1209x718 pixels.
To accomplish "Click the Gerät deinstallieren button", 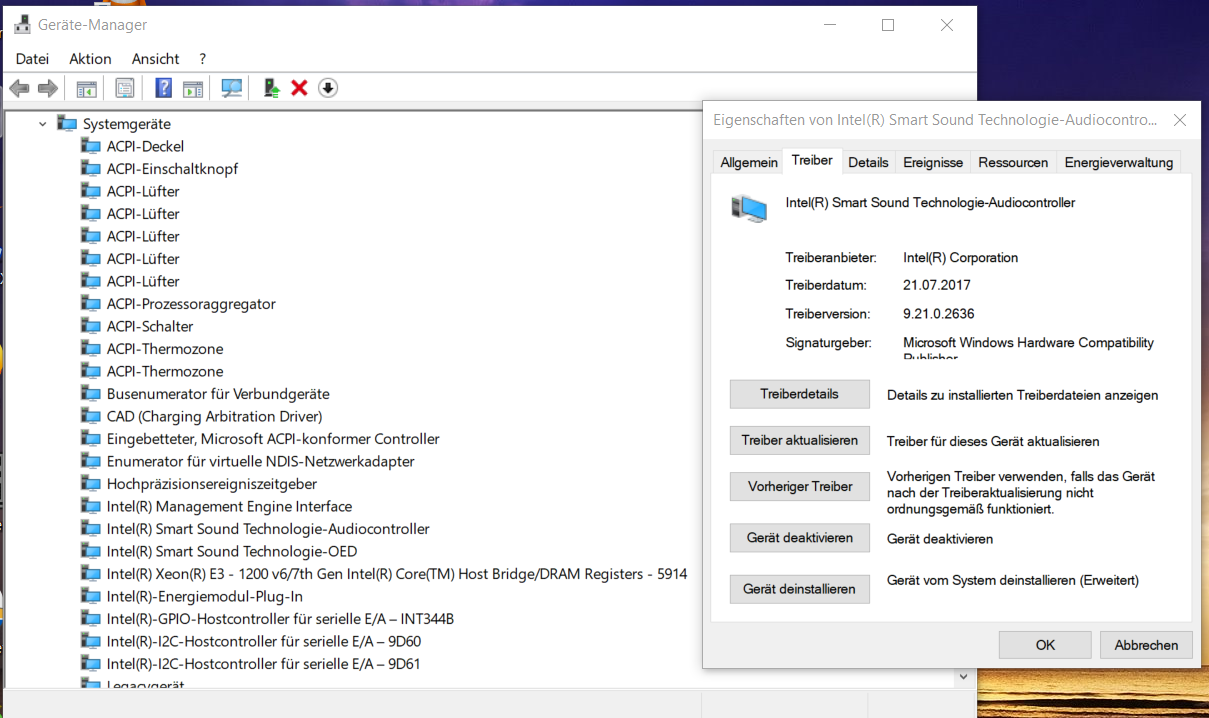I will 800,589.
